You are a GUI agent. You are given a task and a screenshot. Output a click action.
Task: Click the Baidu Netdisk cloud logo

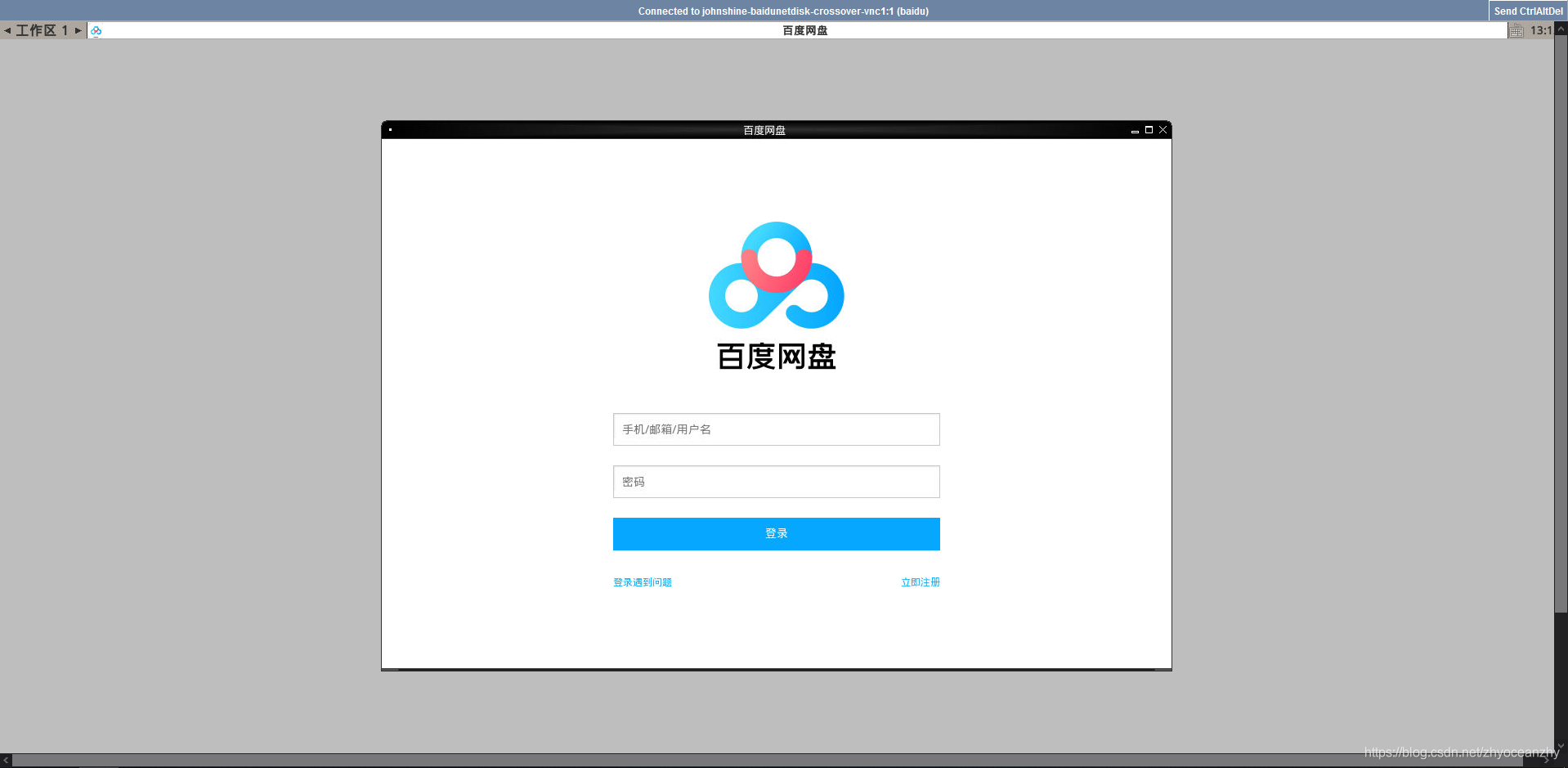pyautogui.click(x=777, y=276)
